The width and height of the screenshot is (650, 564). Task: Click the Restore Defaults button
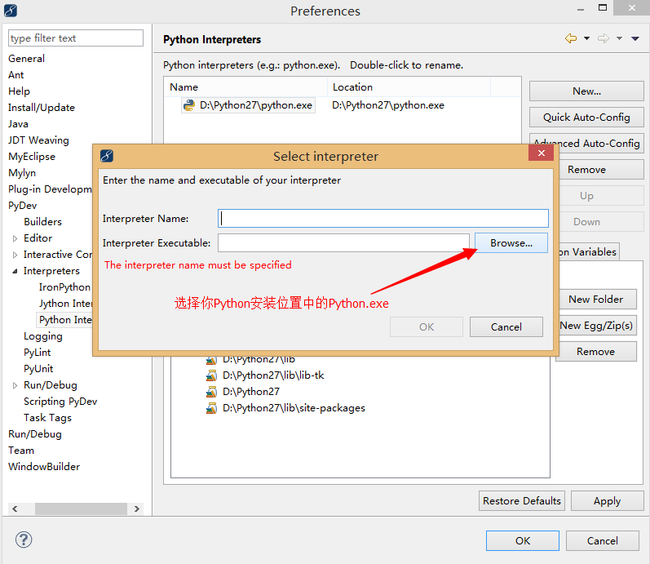[521, 501]
